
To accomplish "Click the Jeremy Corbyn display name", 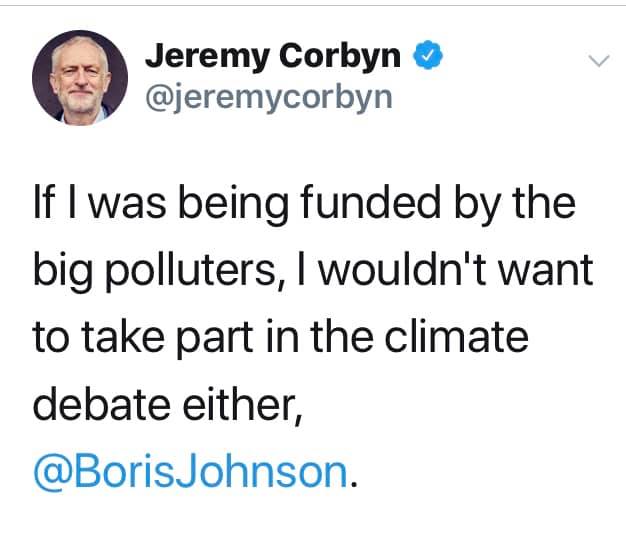I will pyautogui.click(x=274, y=58).
